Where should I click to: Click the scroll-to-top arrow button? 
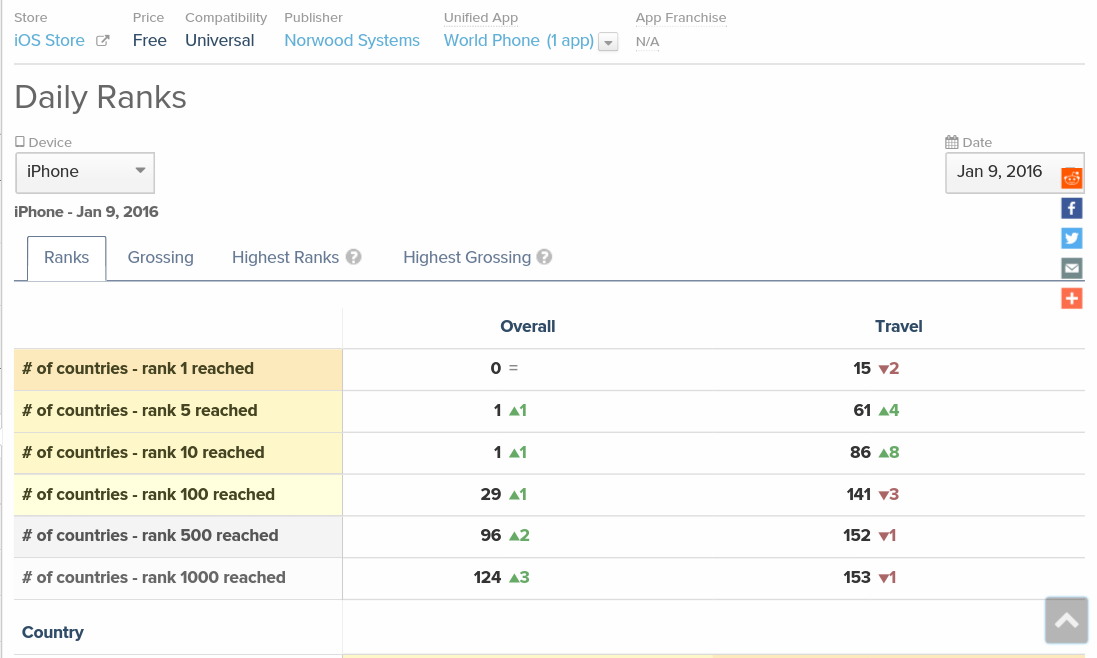pyautogui.click(x=1066, y=621)
